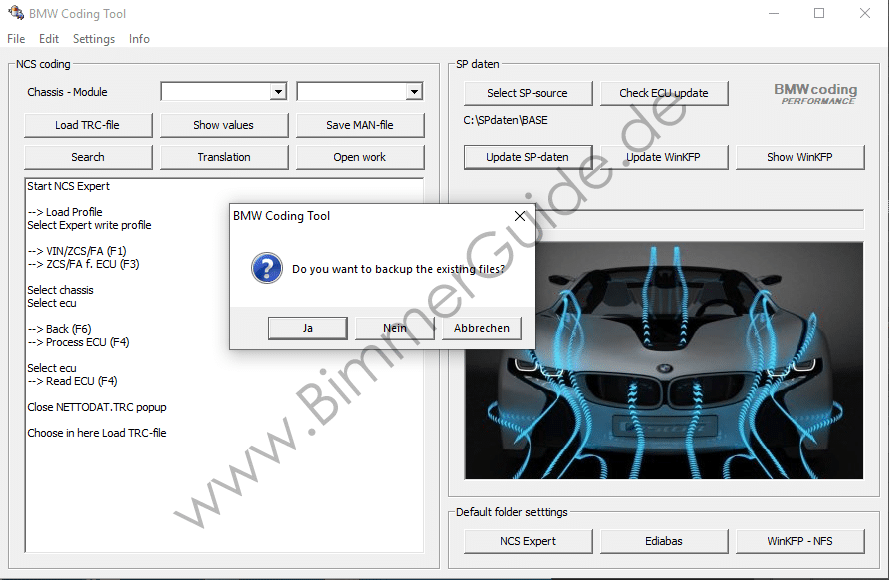Open the Info menu
The width and height of the screenshot is (890, 581).
[139, 39]
